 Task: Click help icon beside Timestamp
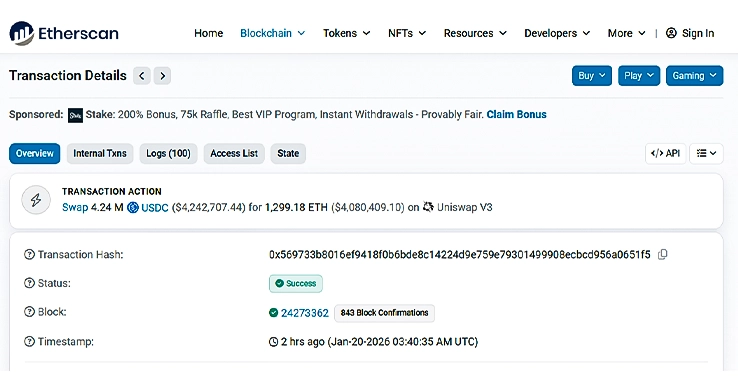(x=29, y=341)
